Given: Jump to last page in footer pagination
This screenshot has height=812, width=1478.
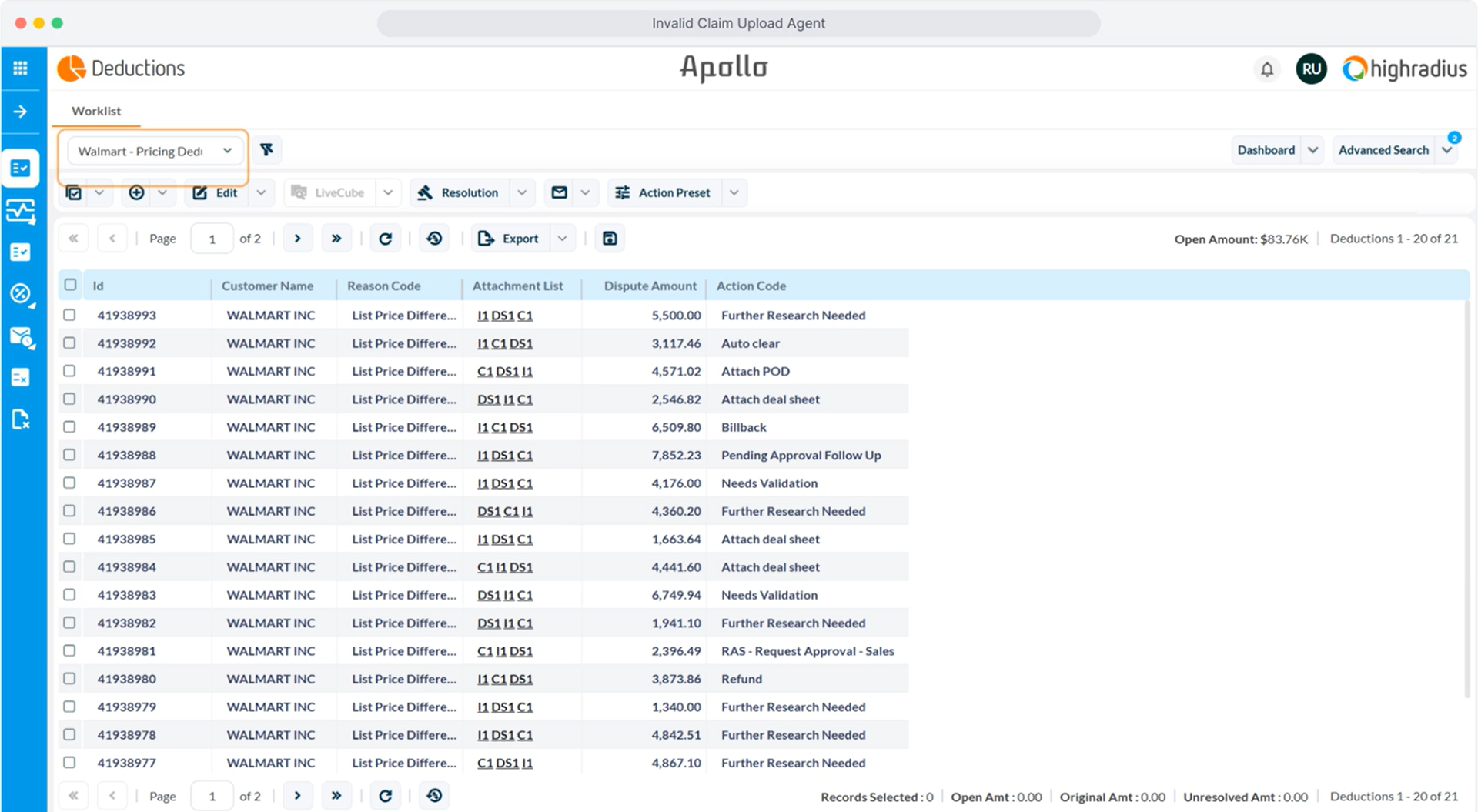Looking at the screenshot, I should [x=336, y=796].
